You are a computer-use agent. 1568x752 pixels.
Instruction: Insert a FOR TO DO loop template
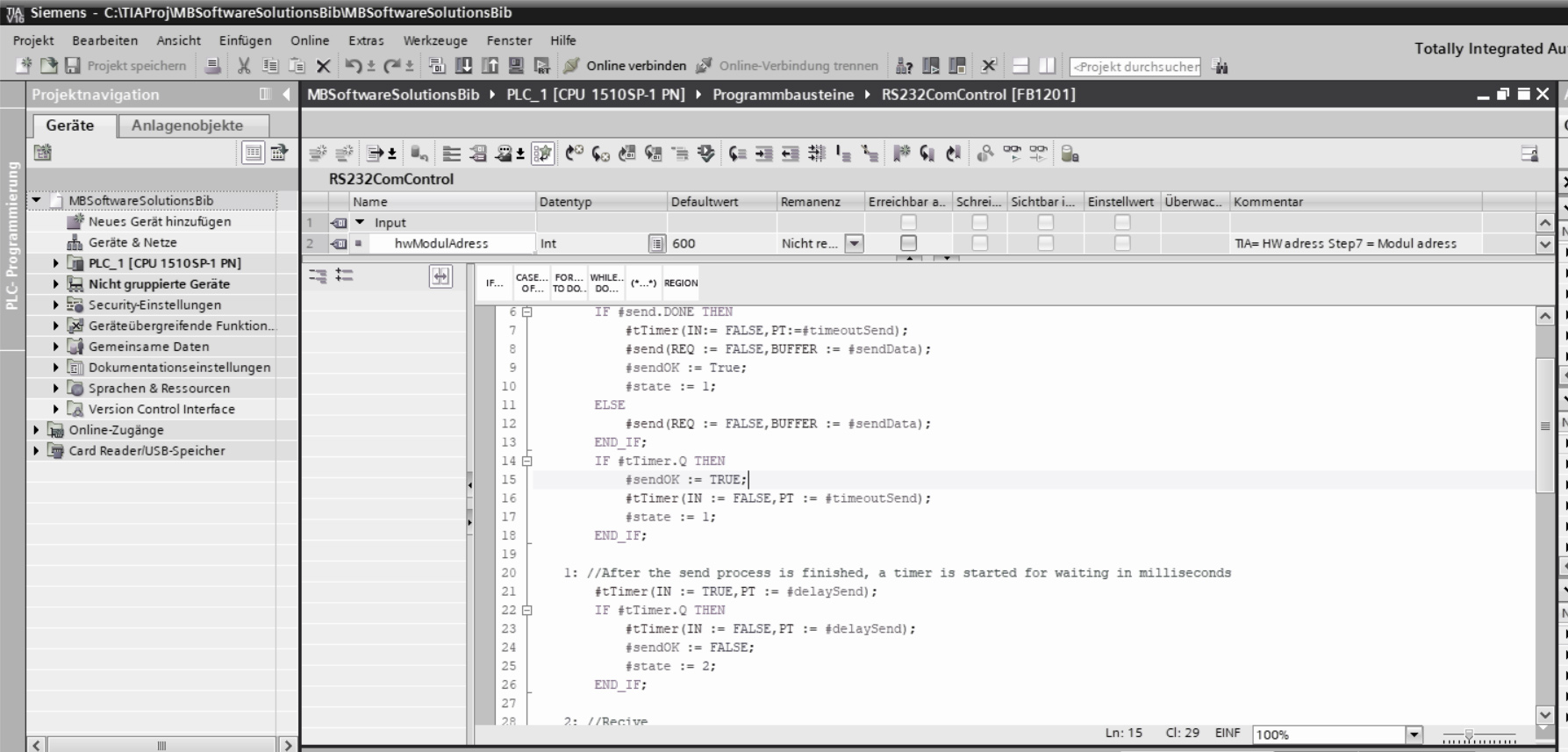pos(569,283)
